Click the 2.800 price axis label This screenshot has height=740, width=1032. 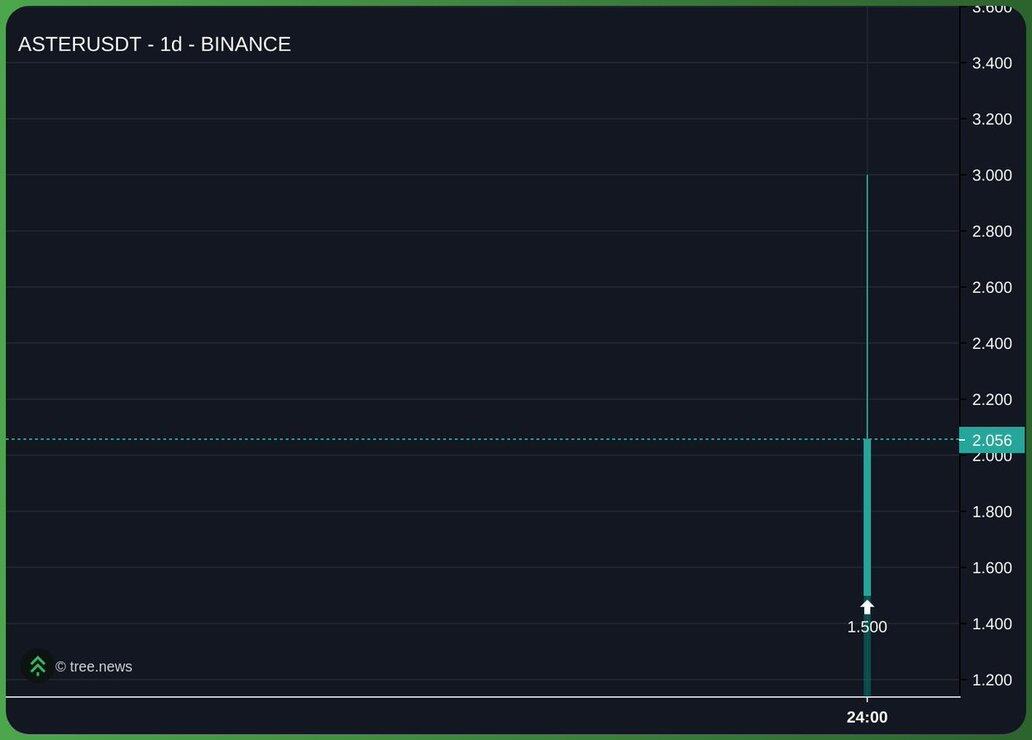(991, 232)
